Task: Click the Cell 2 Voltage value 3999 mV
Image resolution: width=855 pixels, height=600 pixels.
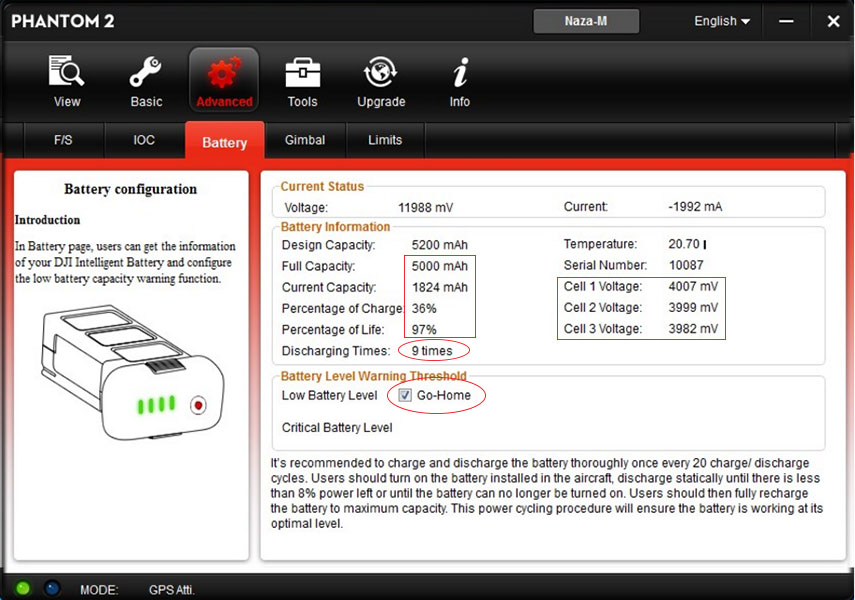Action: pyautogui.click(x=693, y=308)
